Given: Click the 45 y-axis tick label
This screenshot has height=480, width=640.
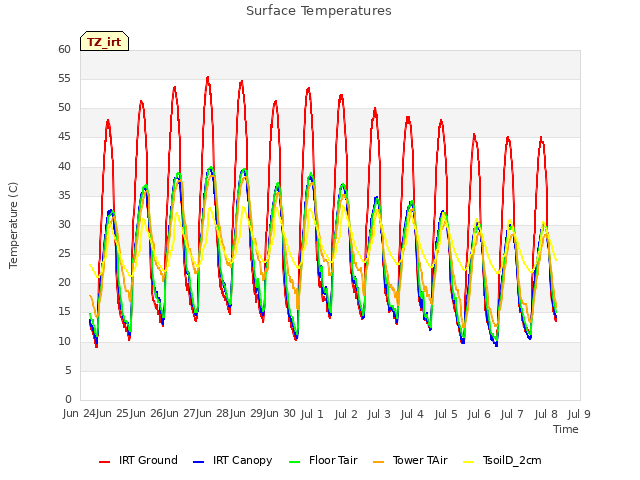Looking at the screenshot, I should (x=64, y=137).
